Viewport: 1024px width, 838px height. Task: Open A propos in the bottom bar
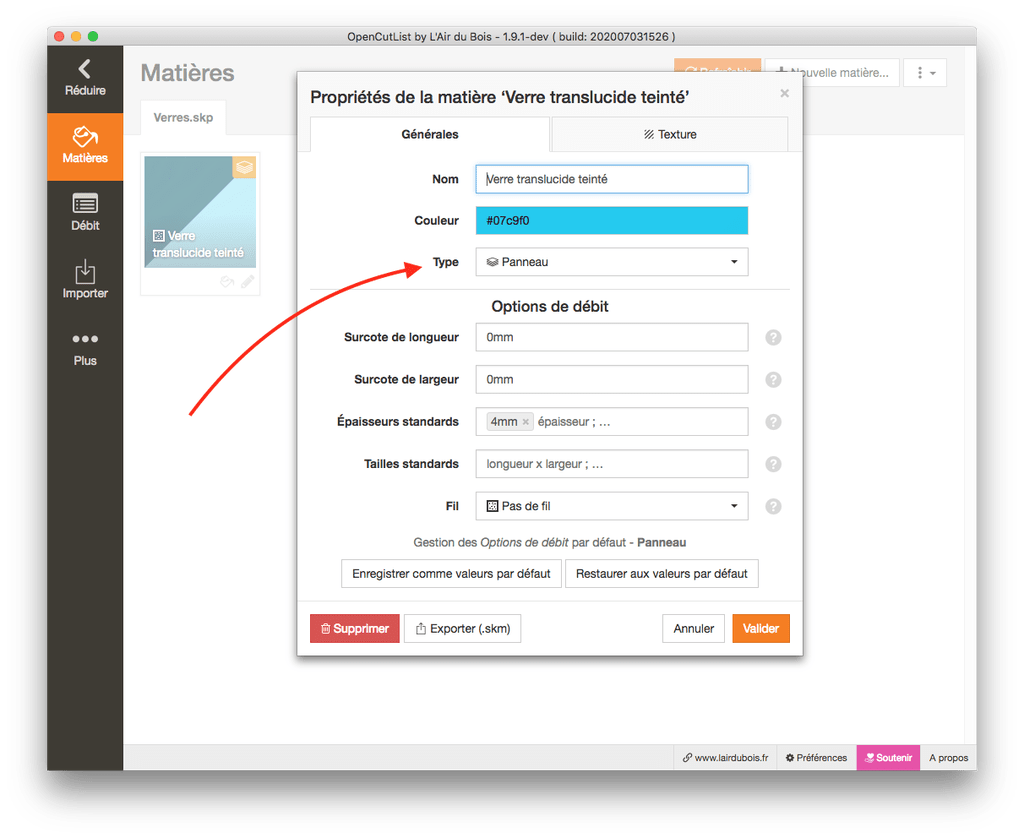[948, 758]
